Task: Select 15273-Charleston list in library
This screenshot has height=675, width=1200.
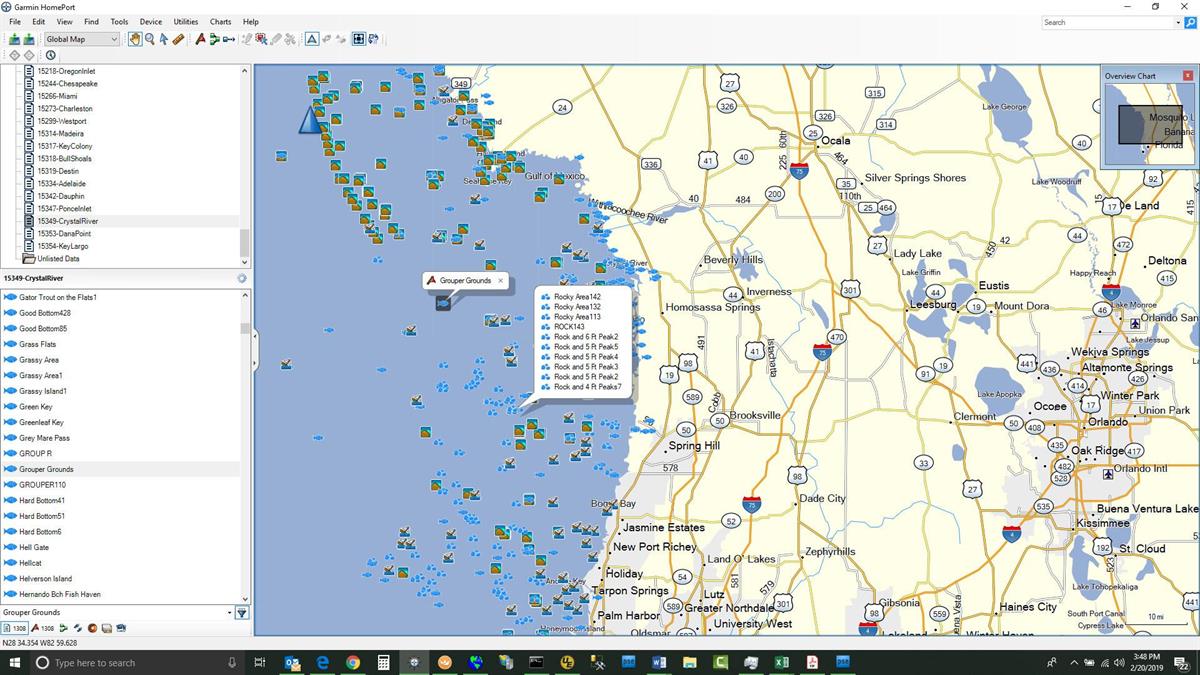Action: 65,109
